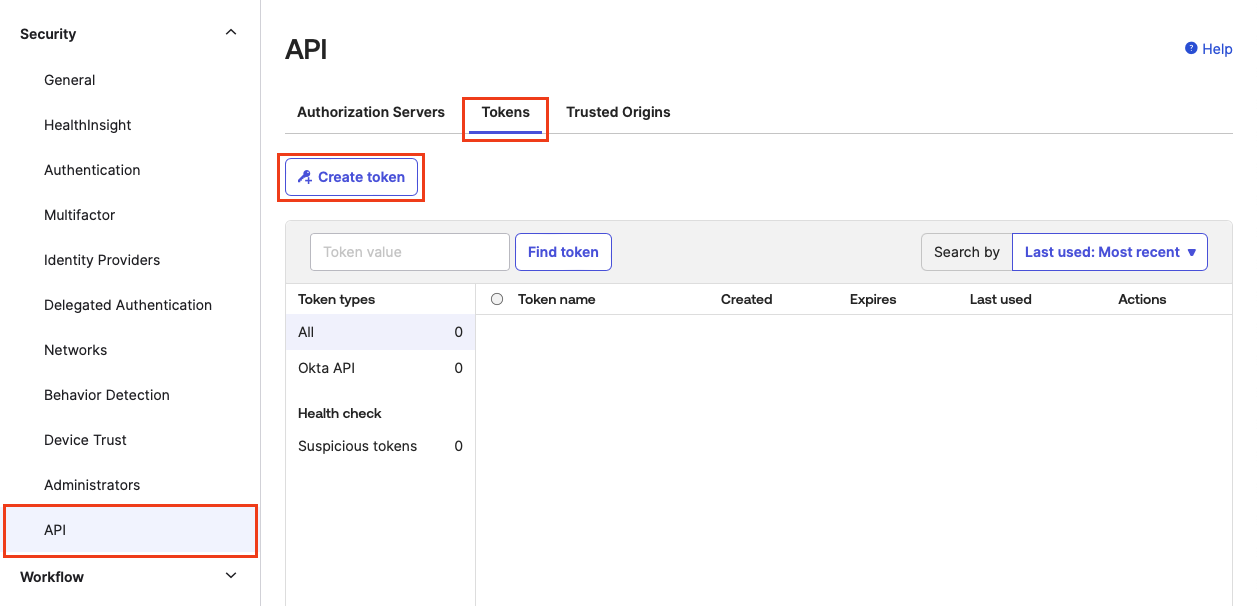Click into the Token value search field
Viewport: 1257px width, 606px height.
point(410,252)
